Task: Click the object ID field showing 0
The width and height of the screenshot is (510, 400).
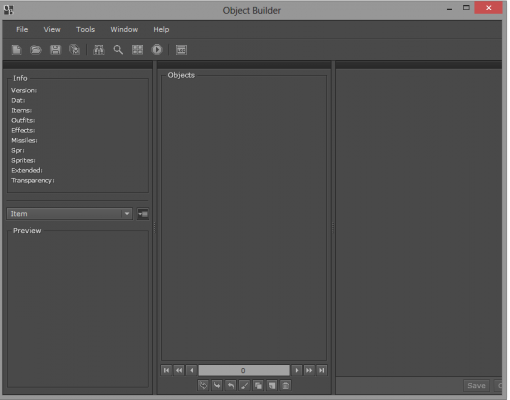Action: (244, 370)
